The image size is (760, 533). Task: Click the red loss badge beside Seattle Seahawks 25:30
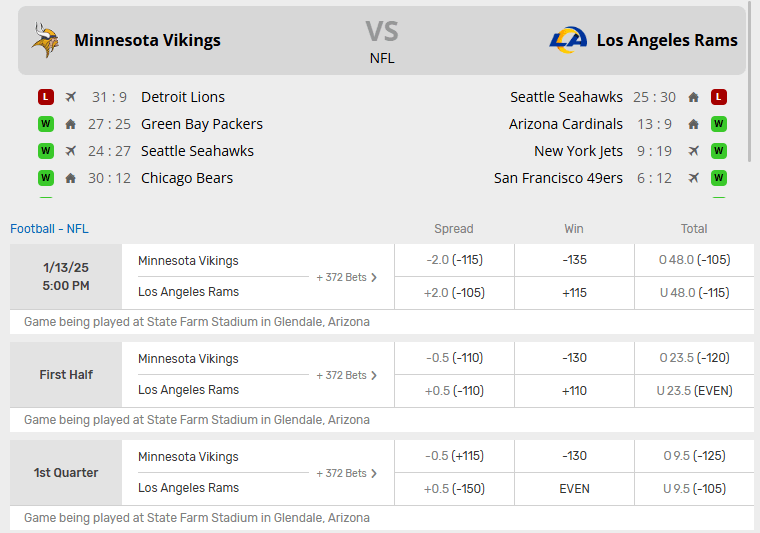coord(718,97)
